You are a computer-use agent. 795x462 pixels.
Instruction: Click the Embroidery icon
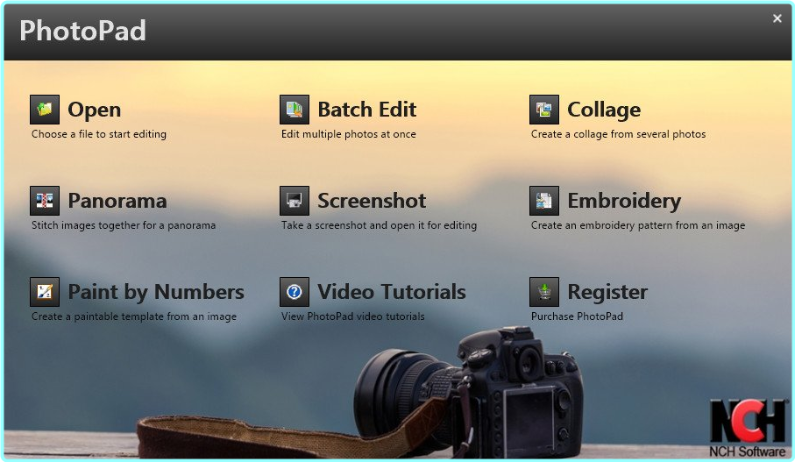pyautogui.click(x=544, y=201)
